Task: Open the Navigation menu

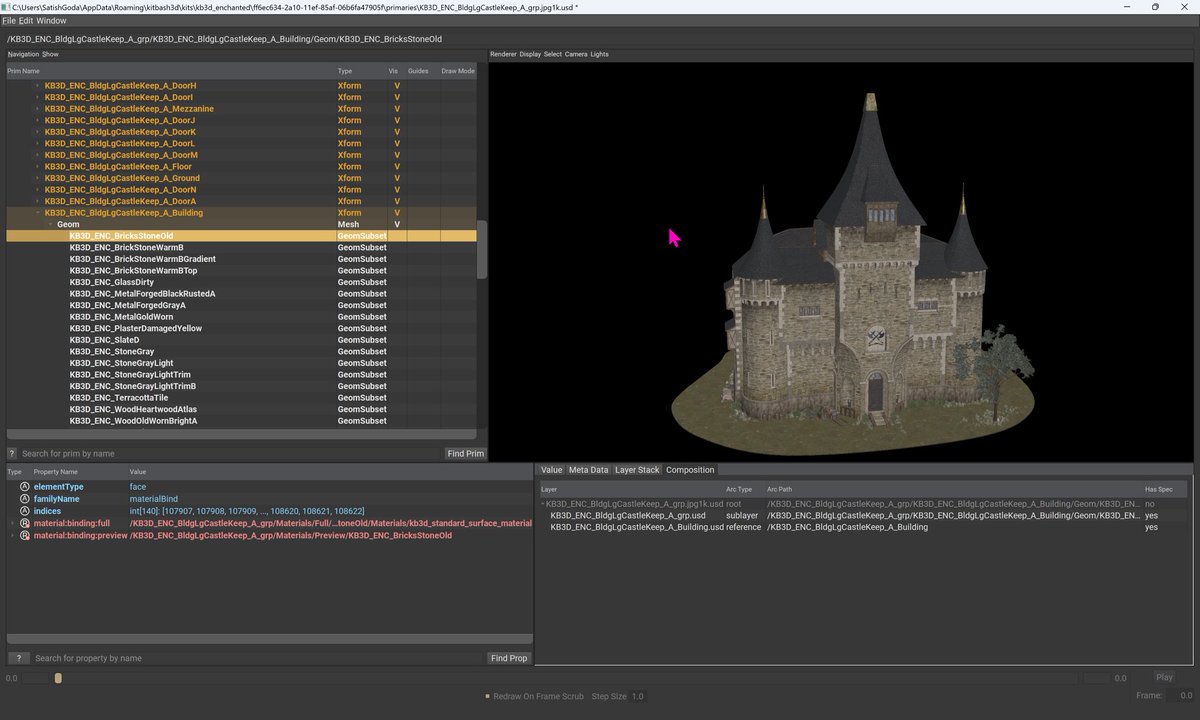Action: point(23,54)
